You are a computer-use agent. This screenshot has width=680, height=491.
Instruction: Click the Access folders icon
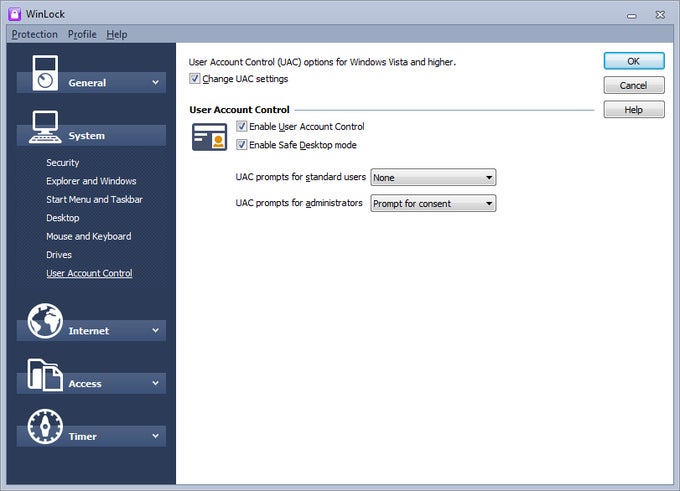pos(43,374)
